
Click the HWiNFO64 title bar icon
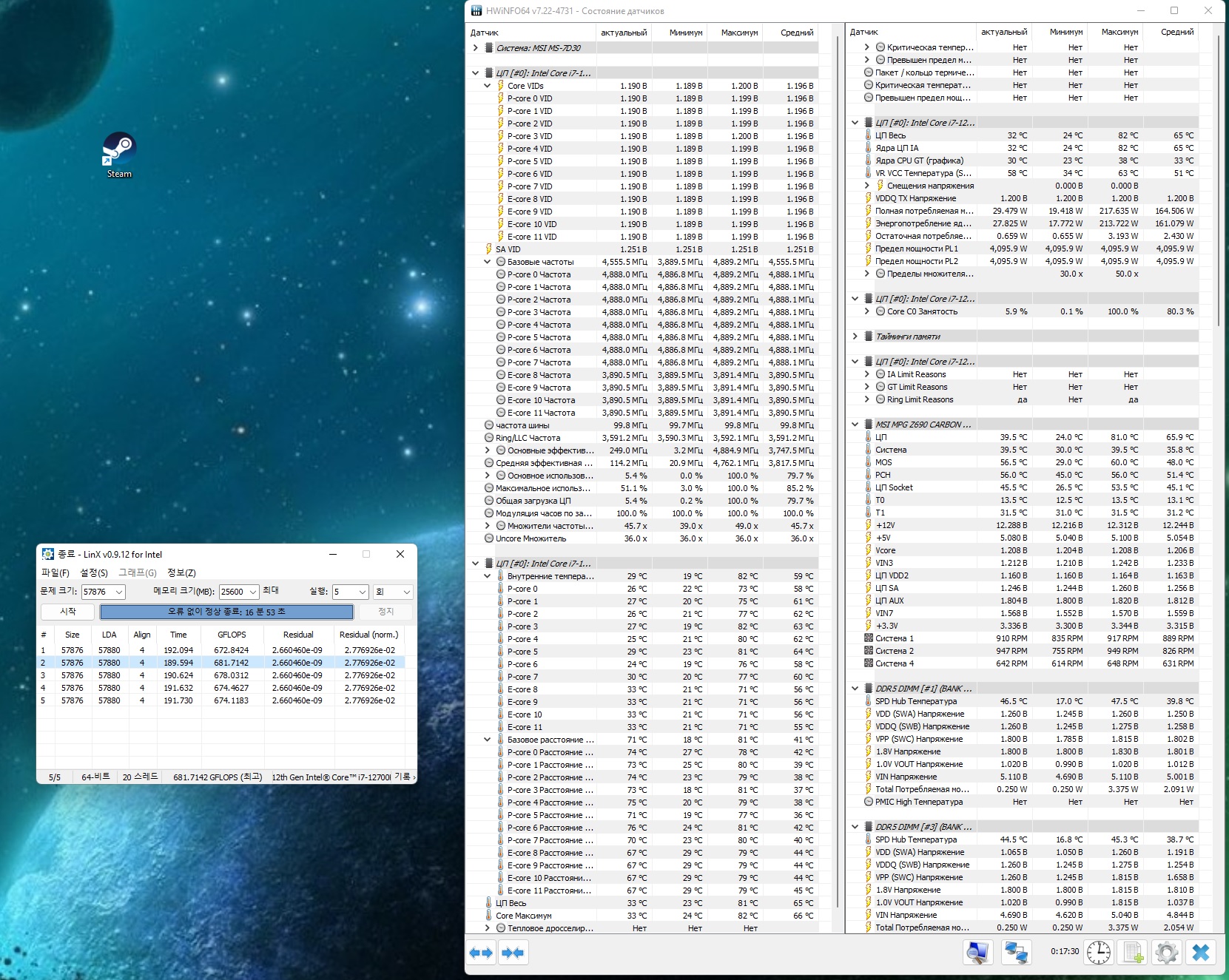pos(477,11)
